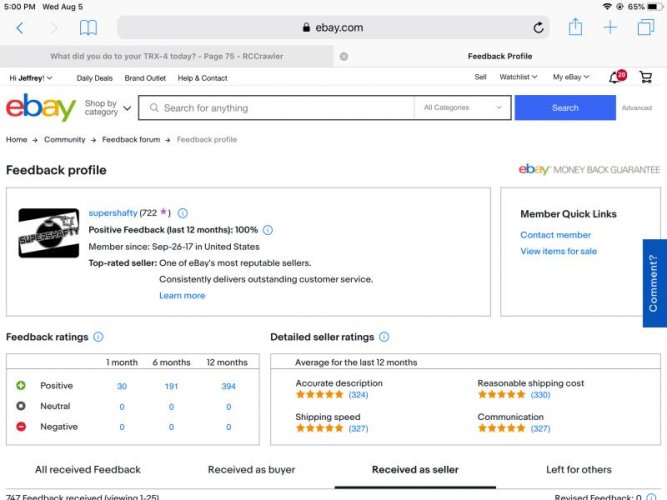The width and height of the screenshot is (667, 500).
Task: Click 12 months Positive count 394
Action: [228, 386]
